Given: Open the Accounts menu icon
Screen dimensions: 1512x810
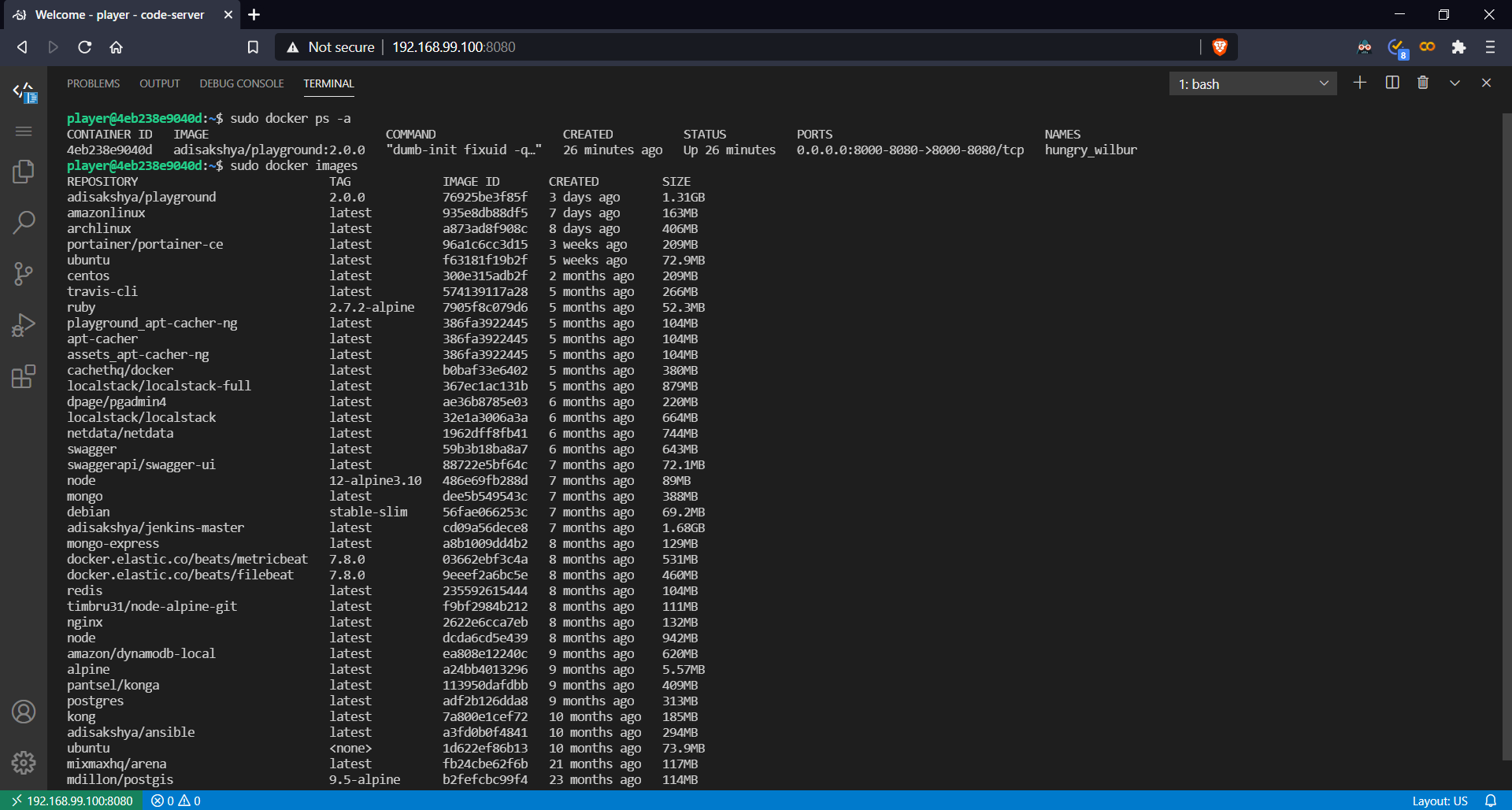Looking at the screenshot, I should click(x=24, y=712).
